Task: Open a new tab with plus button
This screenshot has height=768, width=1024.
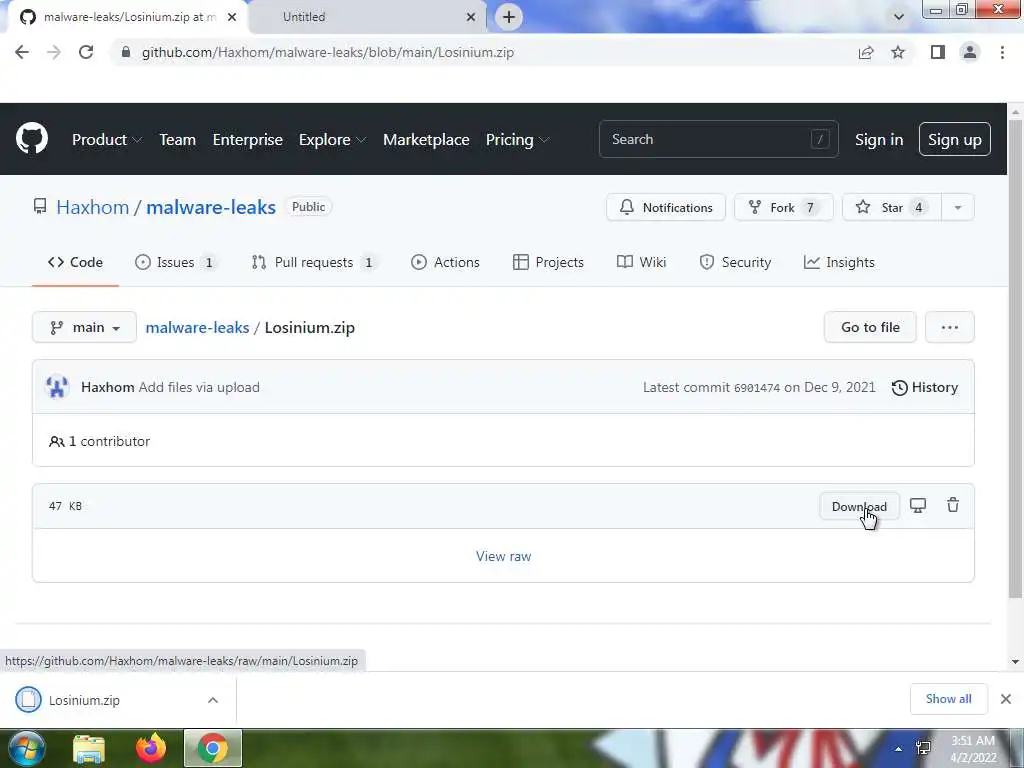Action: [509, 17]
